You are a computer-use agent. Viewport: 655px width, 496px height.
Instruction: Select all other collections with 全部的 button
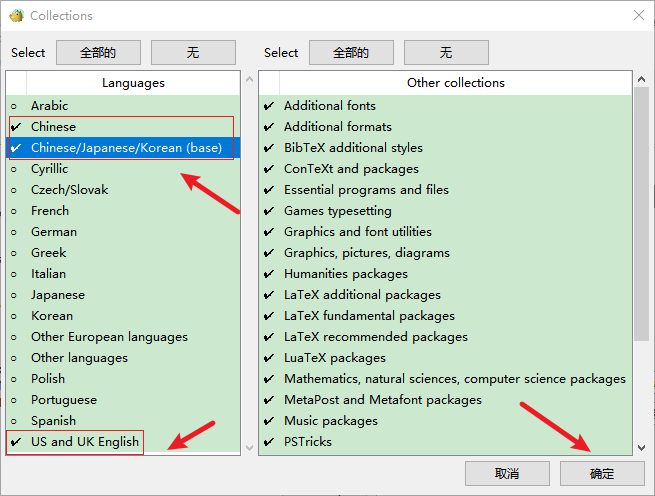(351, 53)
